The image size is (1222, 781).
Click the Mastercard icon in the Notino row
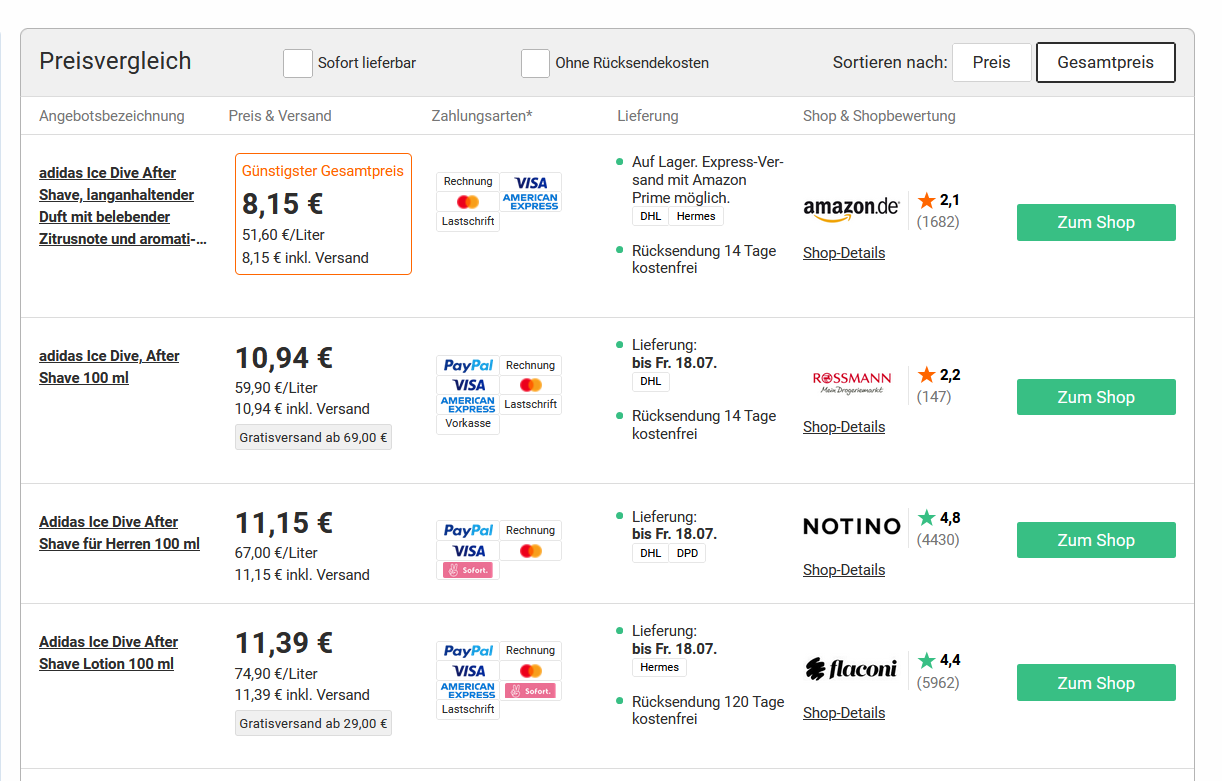click(x=531, y=551)
